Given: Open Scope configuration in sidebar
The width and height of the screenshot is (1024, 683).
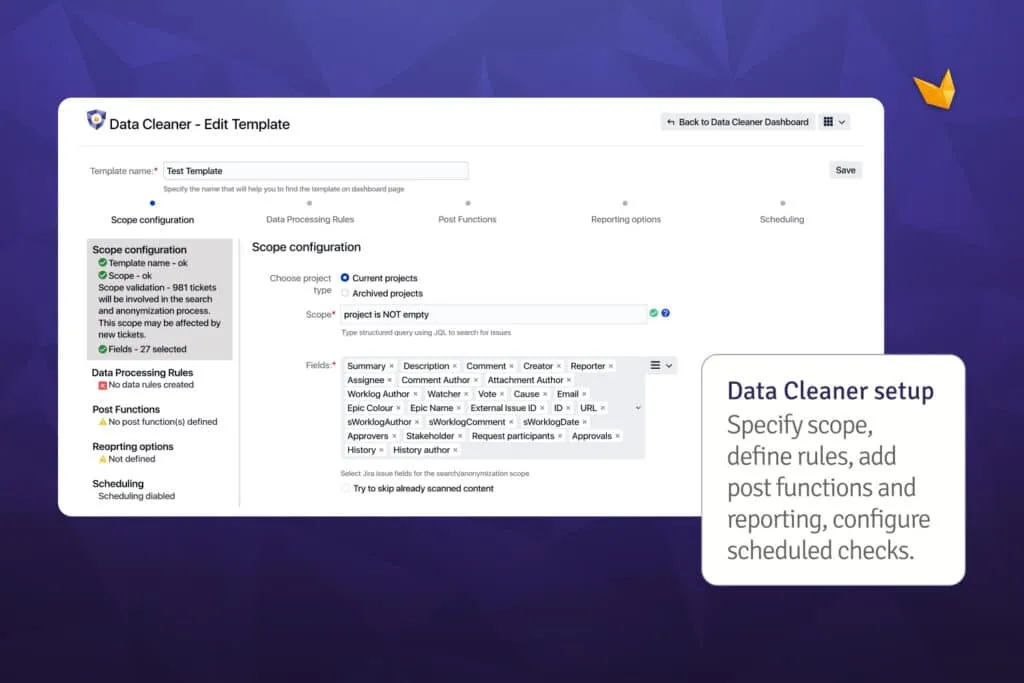Looking at the screenshot, I should coord(139,249).
